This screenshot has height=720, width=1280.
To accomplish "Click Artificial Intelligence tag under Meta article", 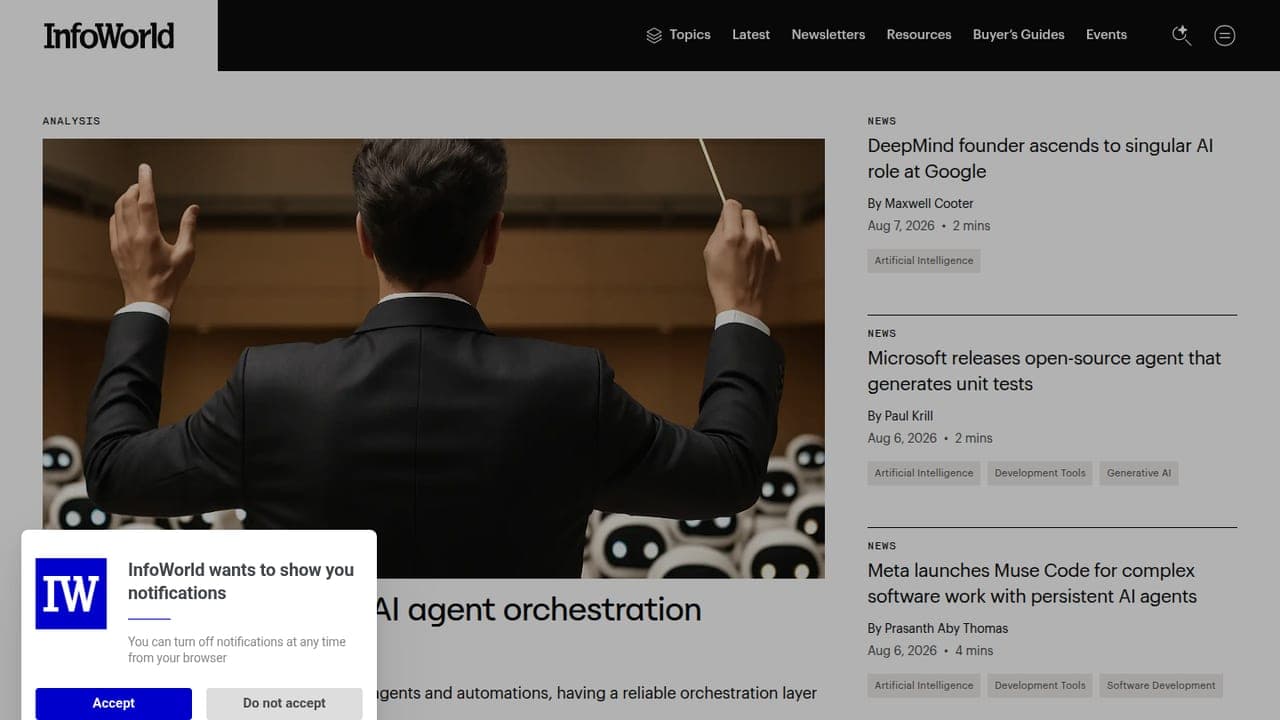I will coord(924,686).
